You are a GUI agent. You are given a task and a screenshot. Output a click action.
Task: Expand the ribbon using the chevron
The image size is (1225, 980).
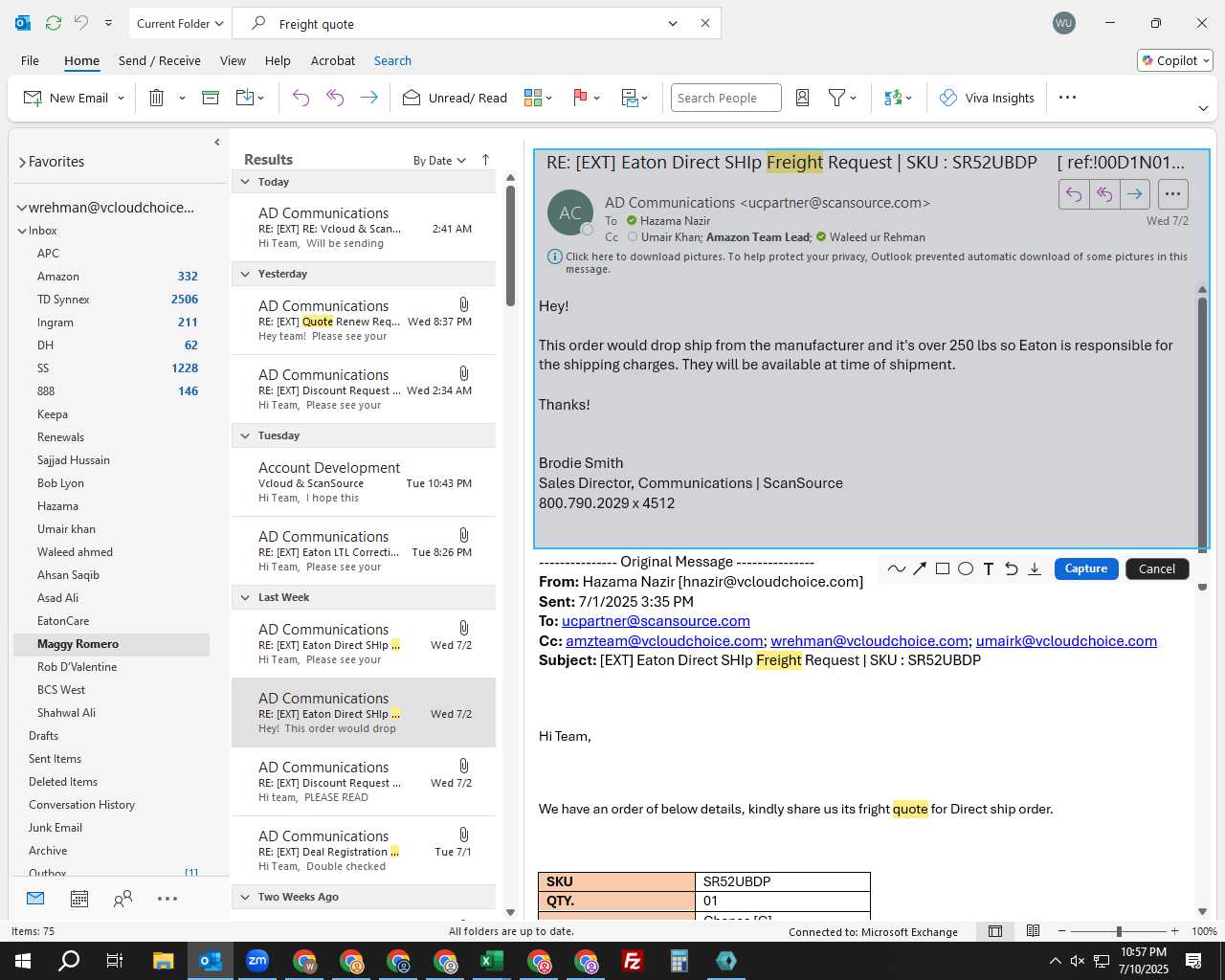click(1203, 108)
